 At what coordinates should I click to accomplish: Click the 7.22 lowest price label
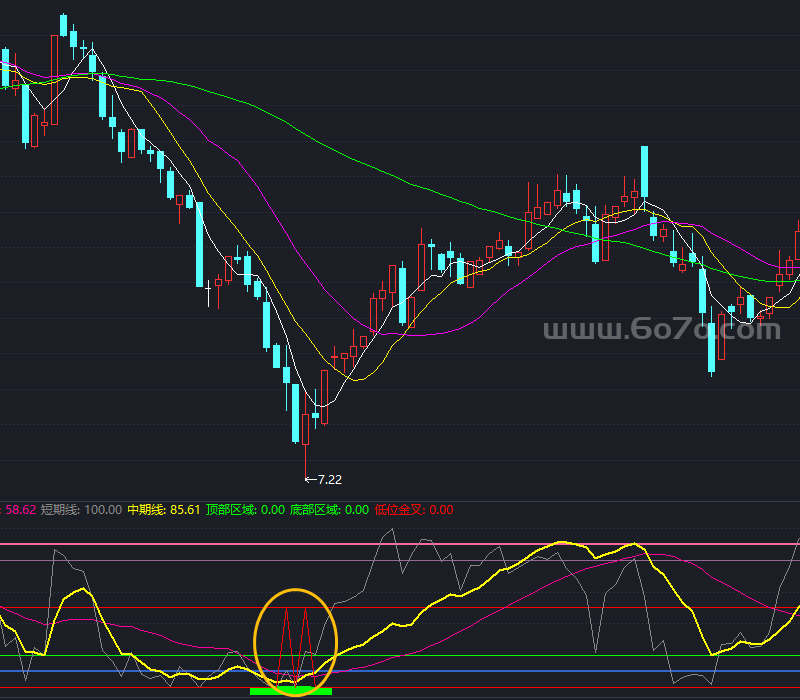pos(329,480)
